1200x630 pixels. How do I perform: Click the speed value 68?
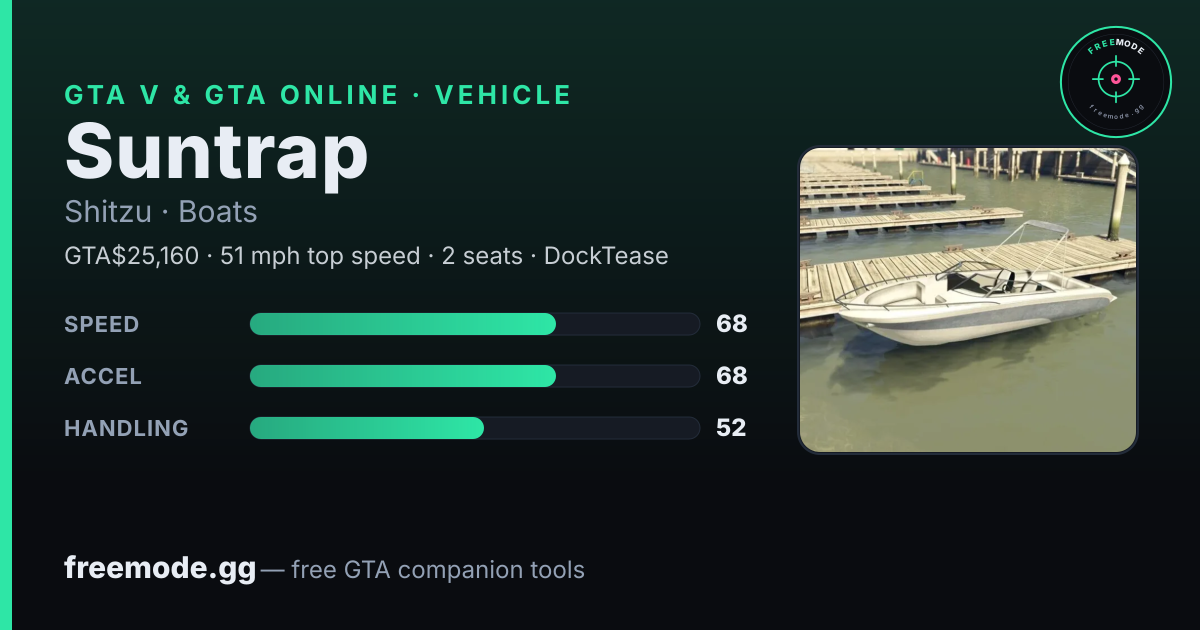pos(732,324)
